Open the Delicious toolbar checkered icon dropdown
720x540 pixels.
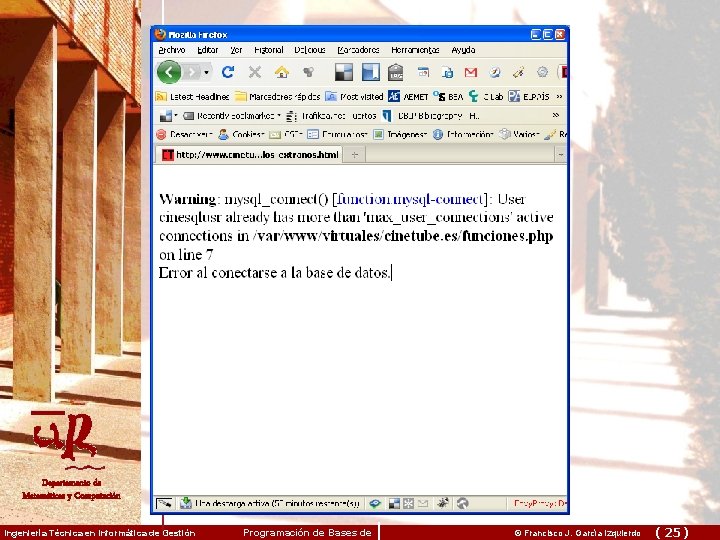(169, 116)
